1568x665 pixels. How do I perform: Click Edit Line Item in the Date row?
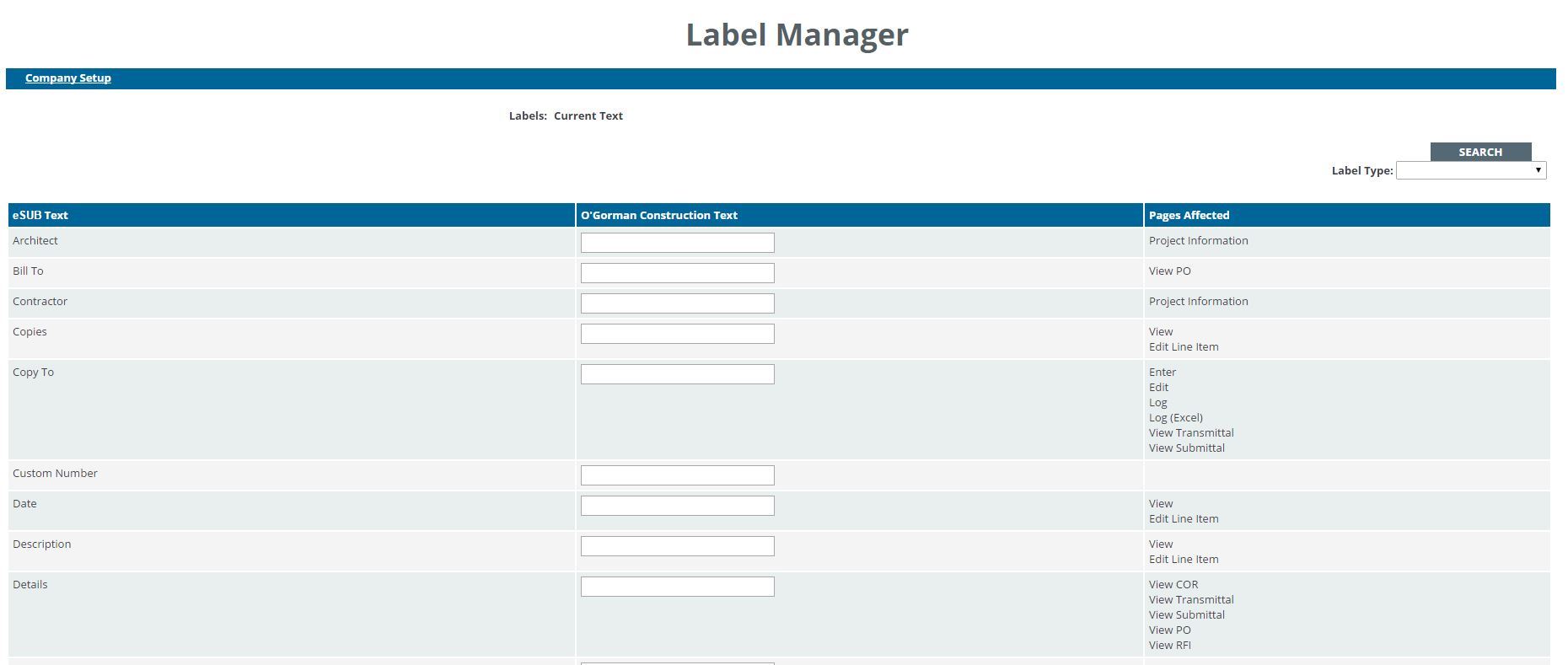1184,518
